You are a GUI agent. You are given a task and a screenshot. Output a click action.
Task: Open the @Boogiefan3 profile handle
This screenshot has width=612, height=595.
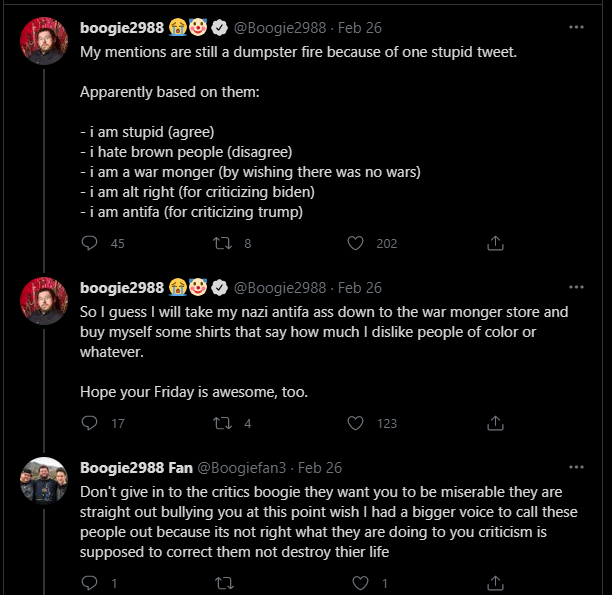click(243, 467)
